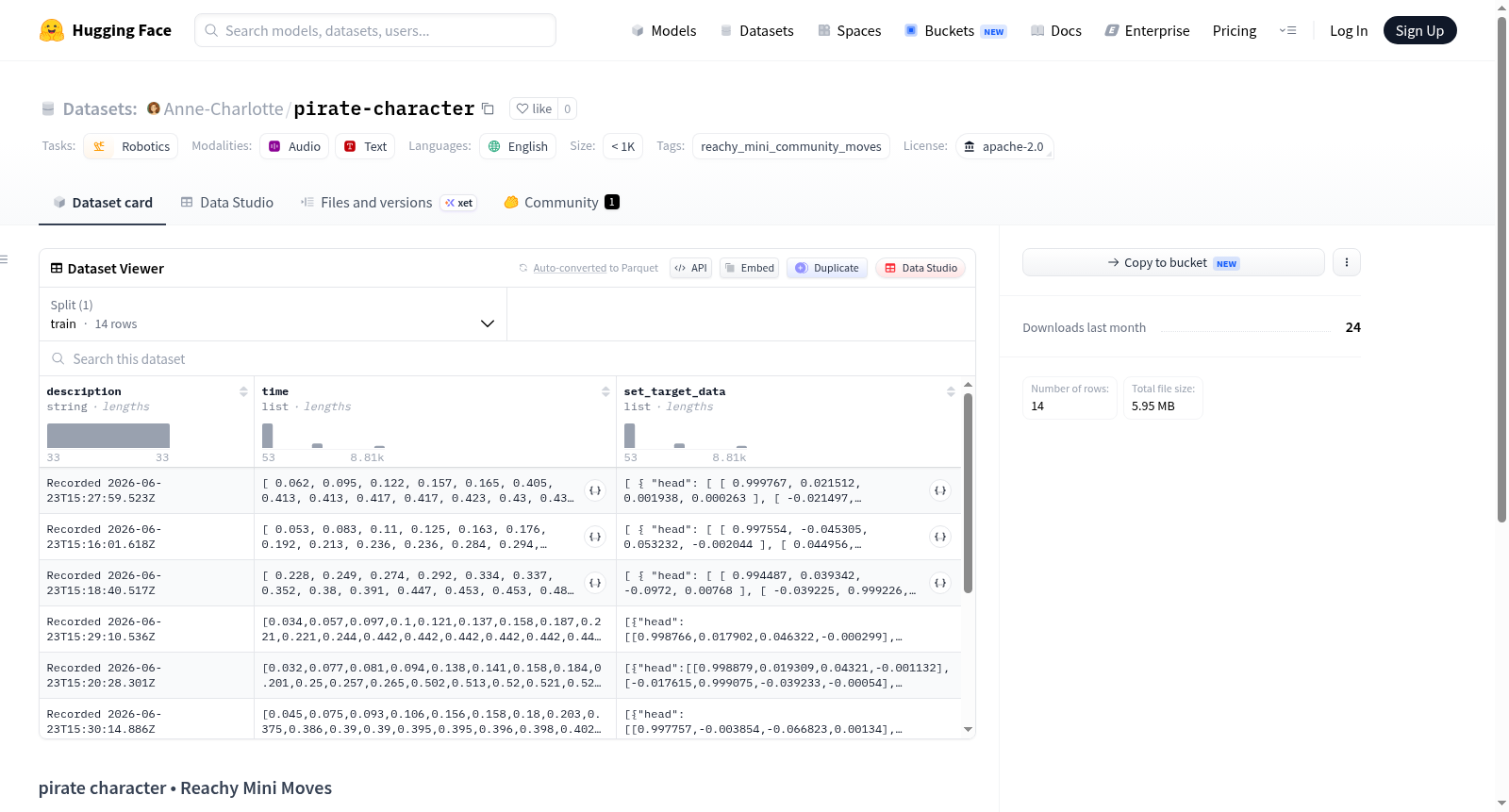
Task: Click the Robotics task tag
Action: click(131, 146)
